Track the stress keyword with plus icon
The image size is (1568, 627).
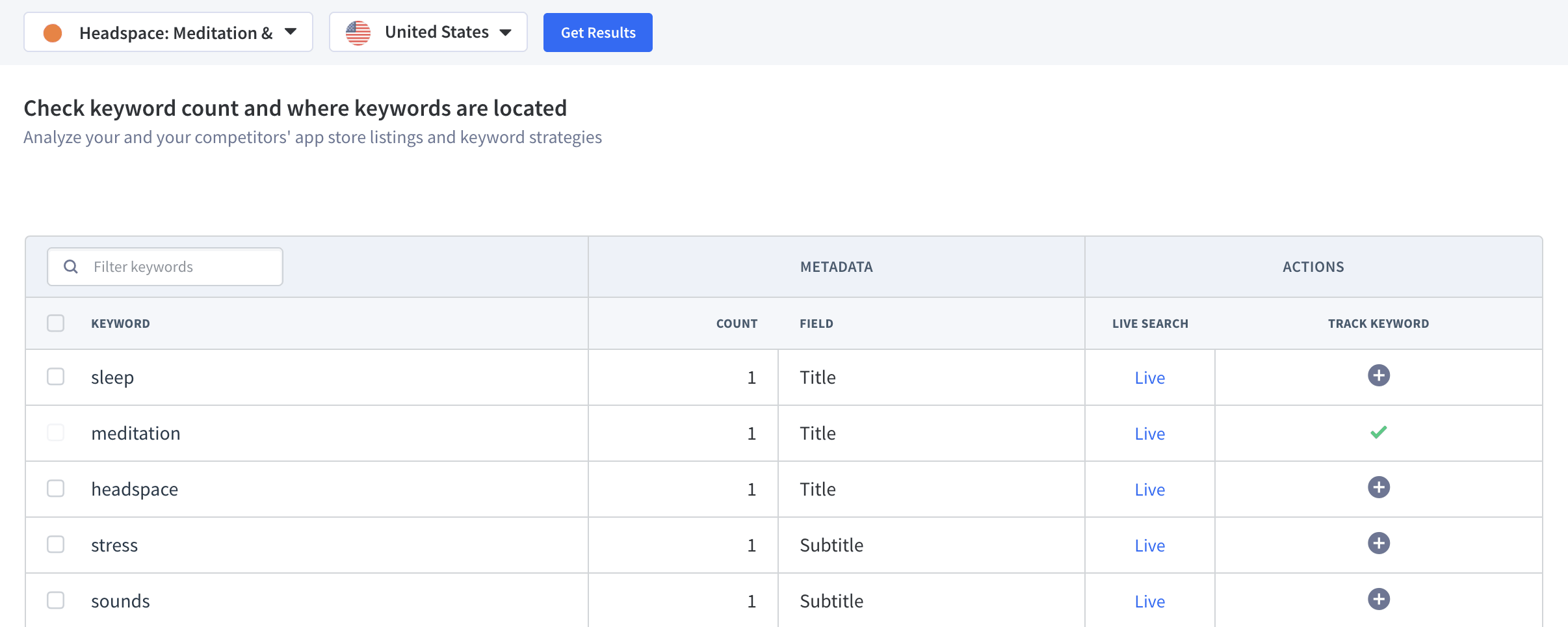pos(1378,543)
